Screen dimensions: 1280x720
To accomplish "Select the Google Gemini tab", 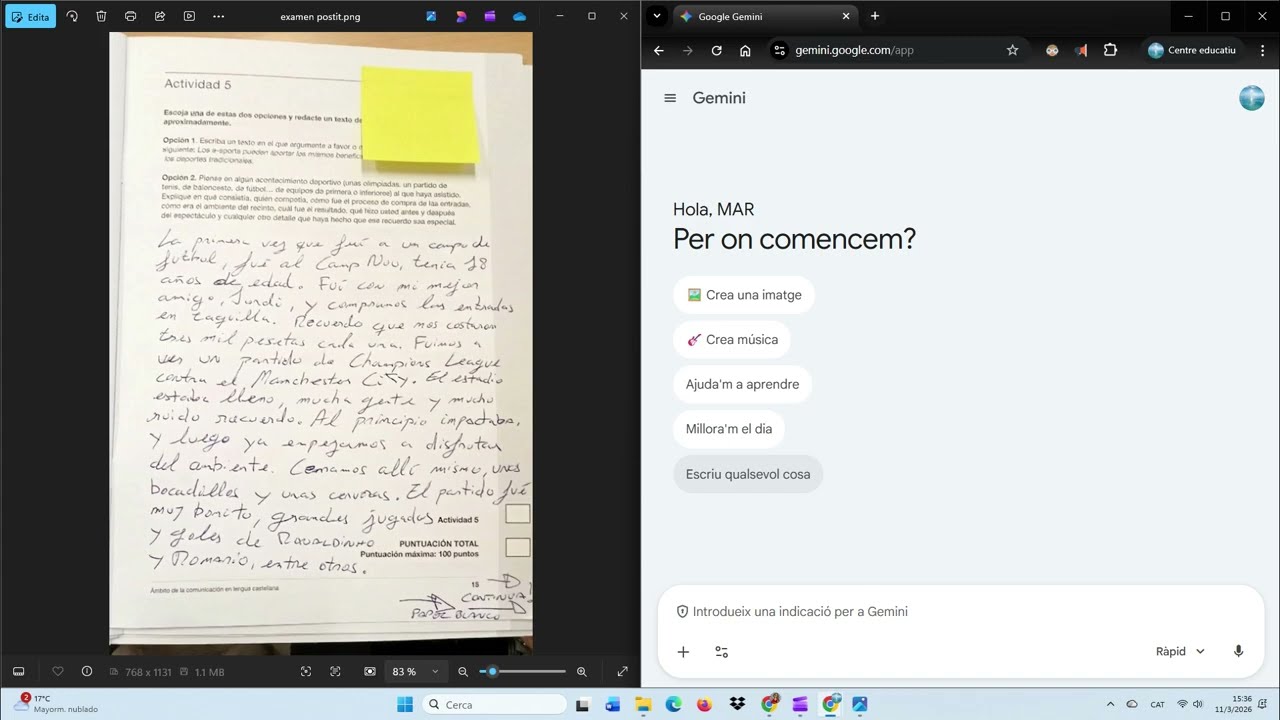I will point(765,17).
